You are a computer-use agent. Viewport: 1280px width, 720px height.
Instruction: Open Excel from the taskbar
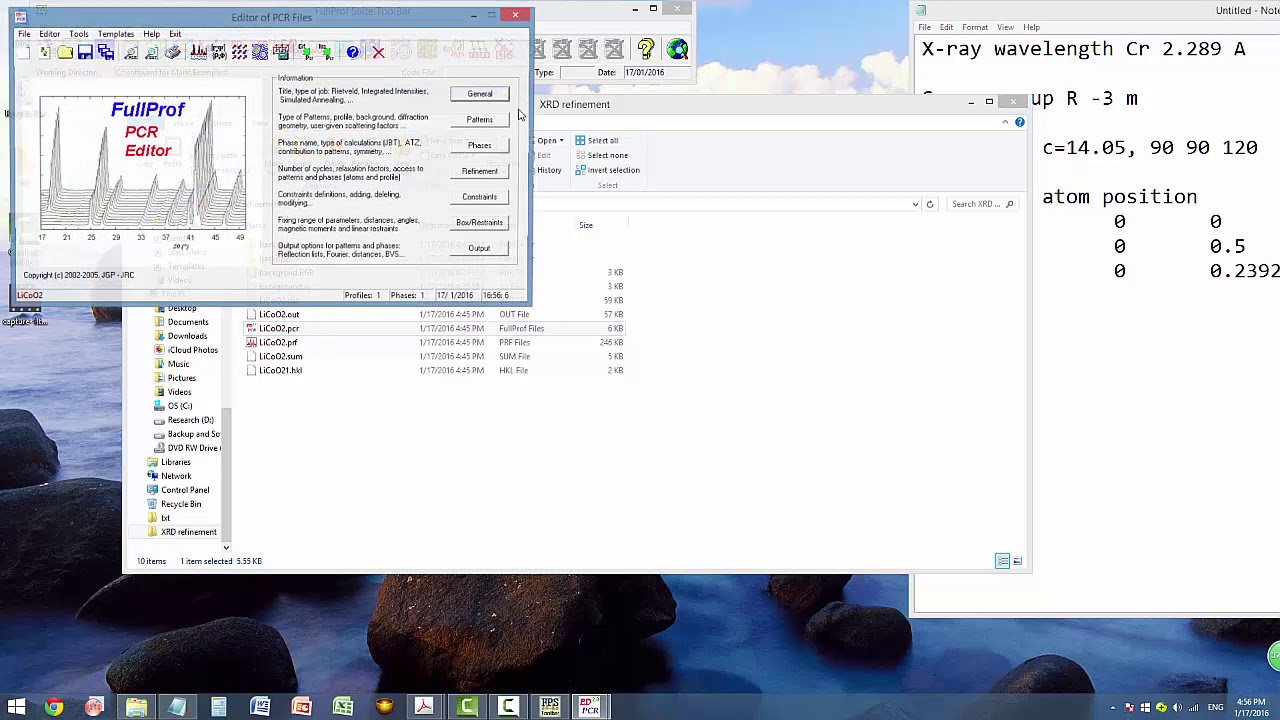342,707
